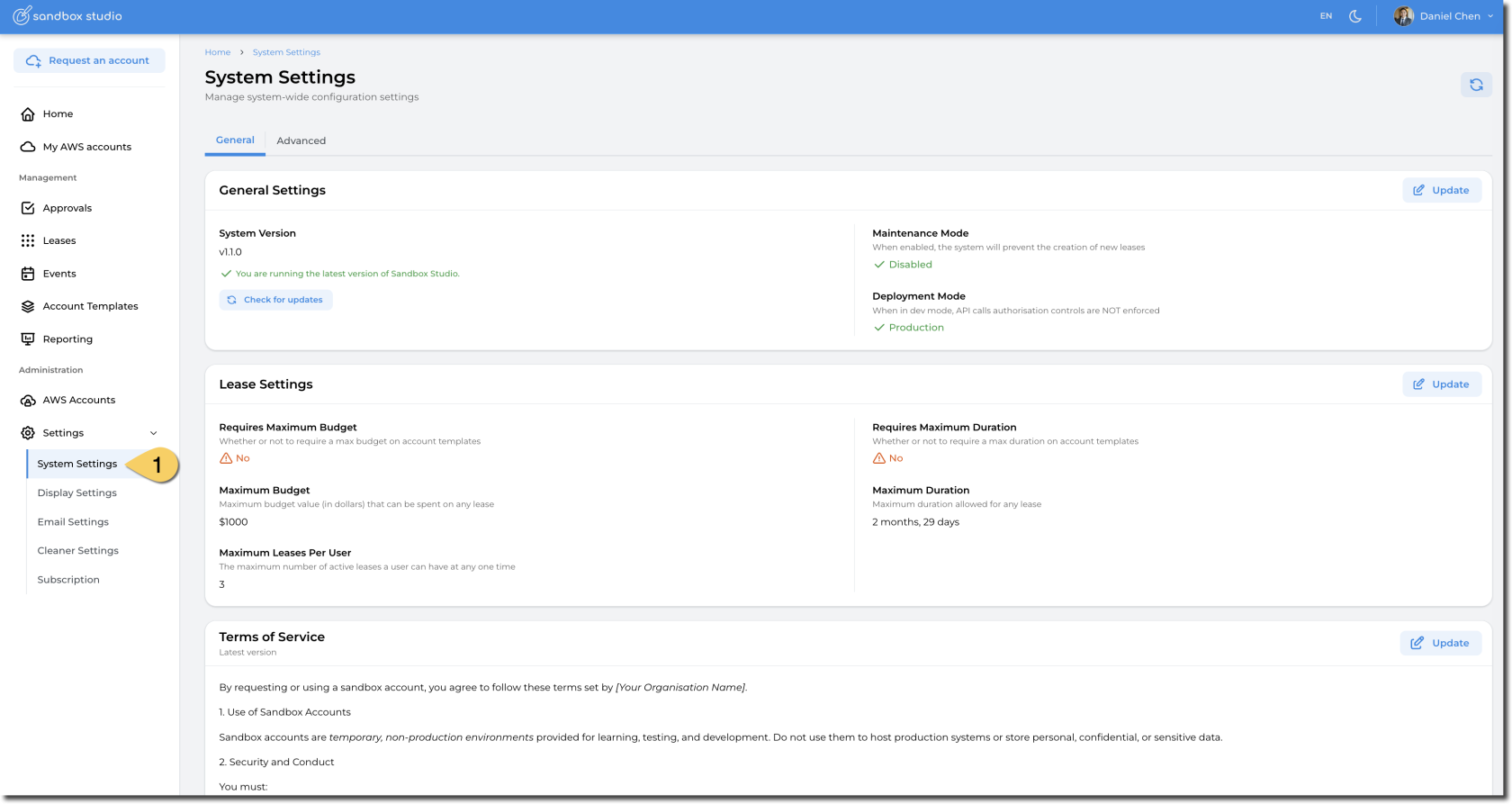Collapse the Settings menu chevron

point(153,433)
